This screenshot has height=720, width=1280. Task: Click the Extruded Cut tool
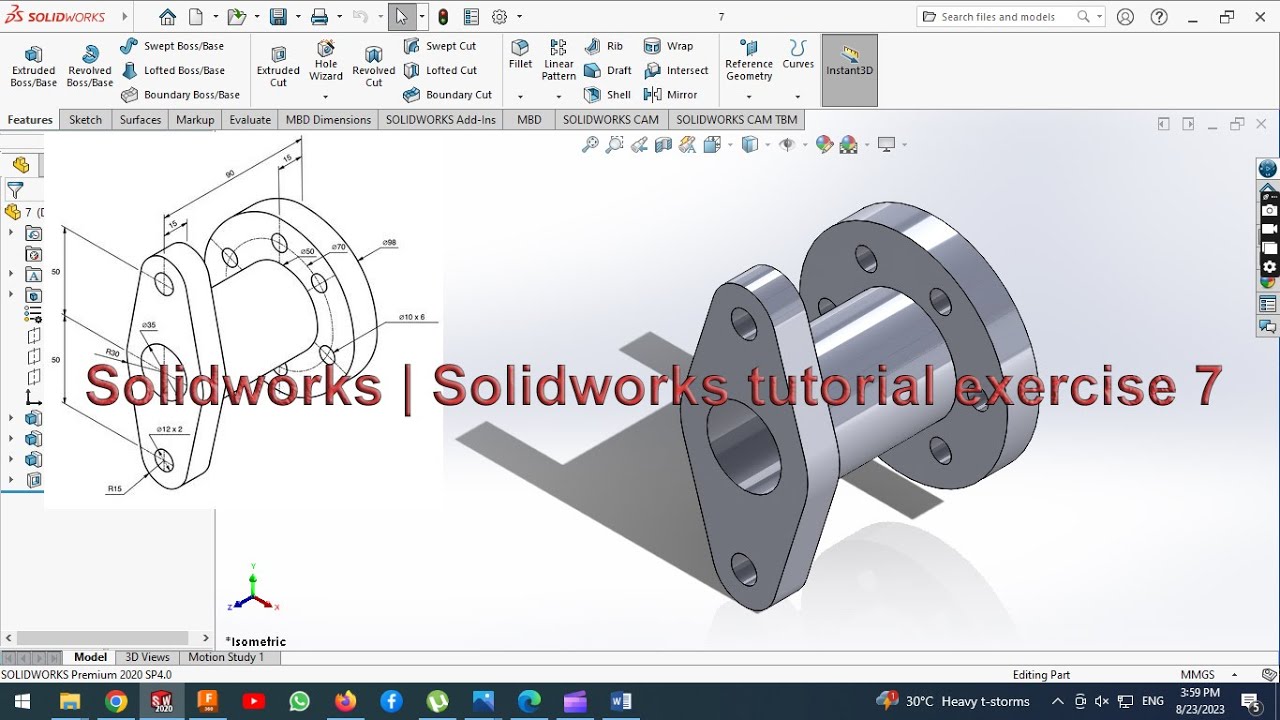pos(278,66)
